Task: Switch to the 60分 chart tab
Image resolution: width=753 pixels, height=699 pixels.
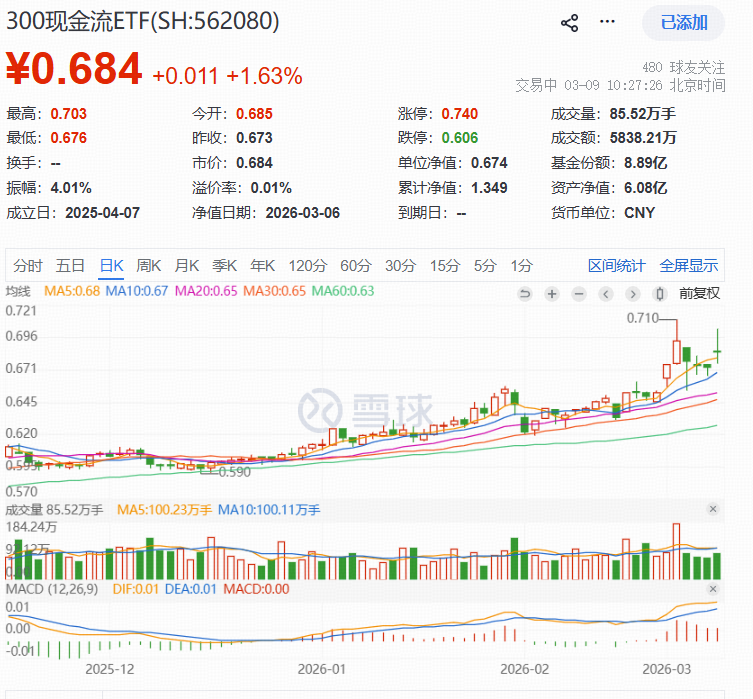Action: [x=355, y=265]
